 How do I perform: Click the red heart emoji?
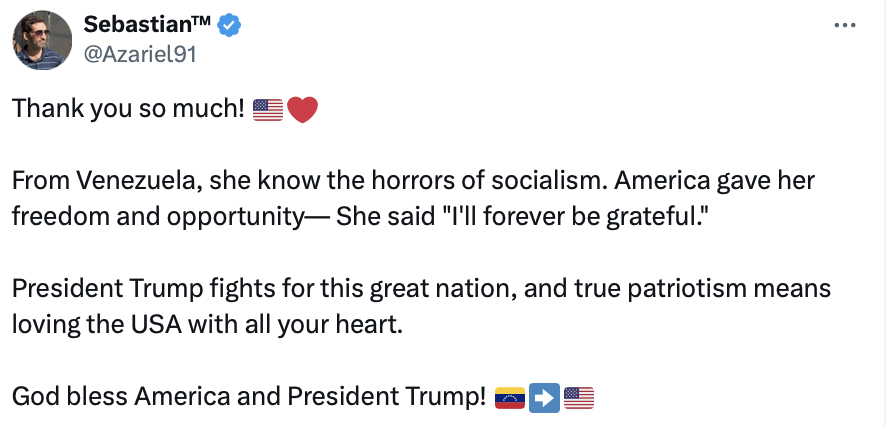(x=302, y=110)
